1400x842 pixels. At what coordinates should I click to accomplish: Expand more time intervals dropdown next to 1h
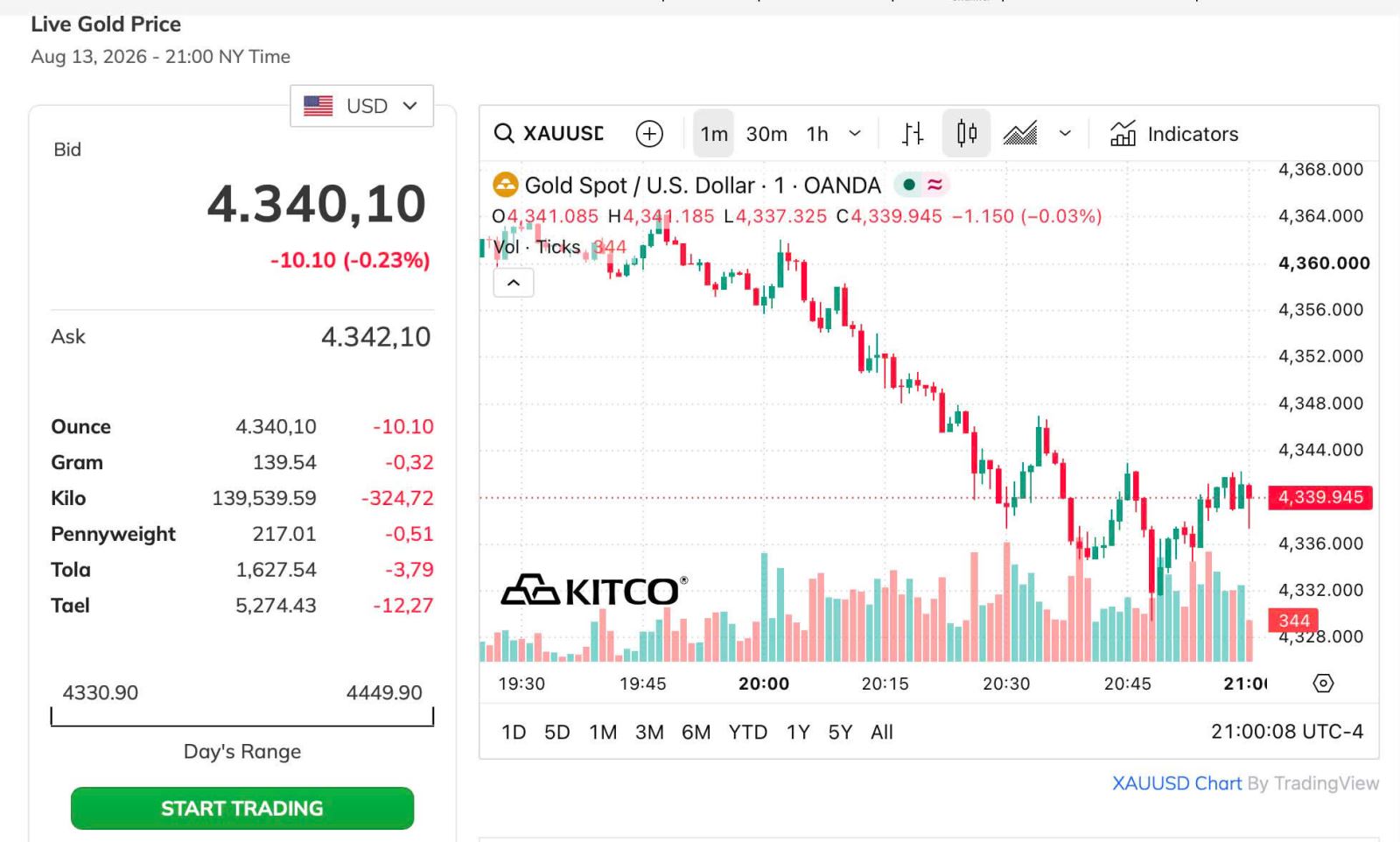pos(855,134)
